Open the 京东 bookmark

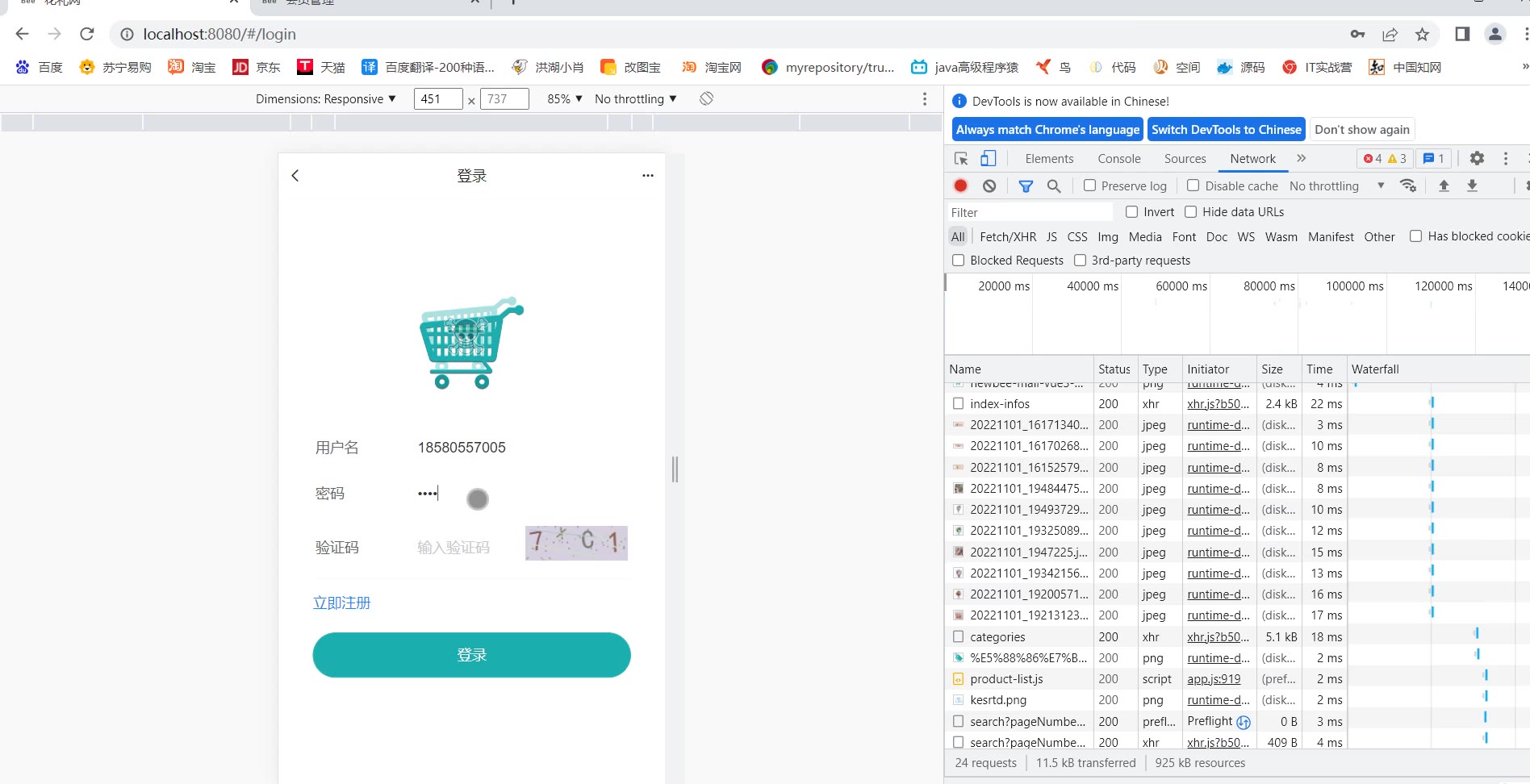(257, 67)
